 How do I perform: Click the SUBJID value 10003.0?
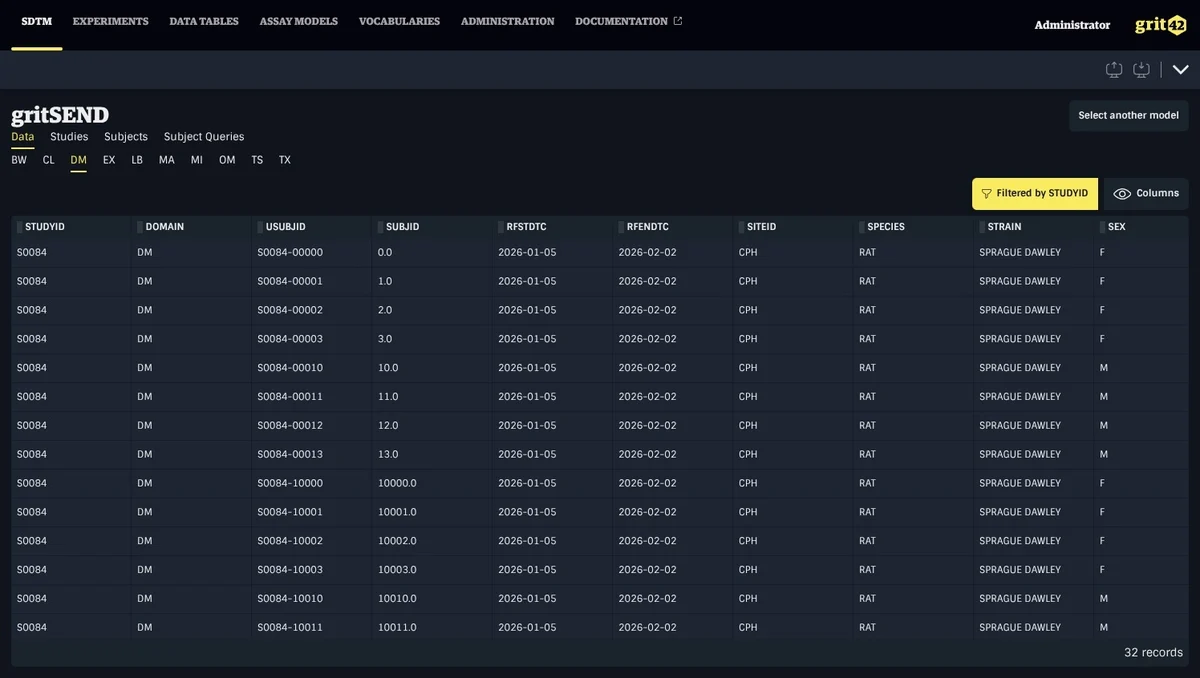click(x=397, y=570)
